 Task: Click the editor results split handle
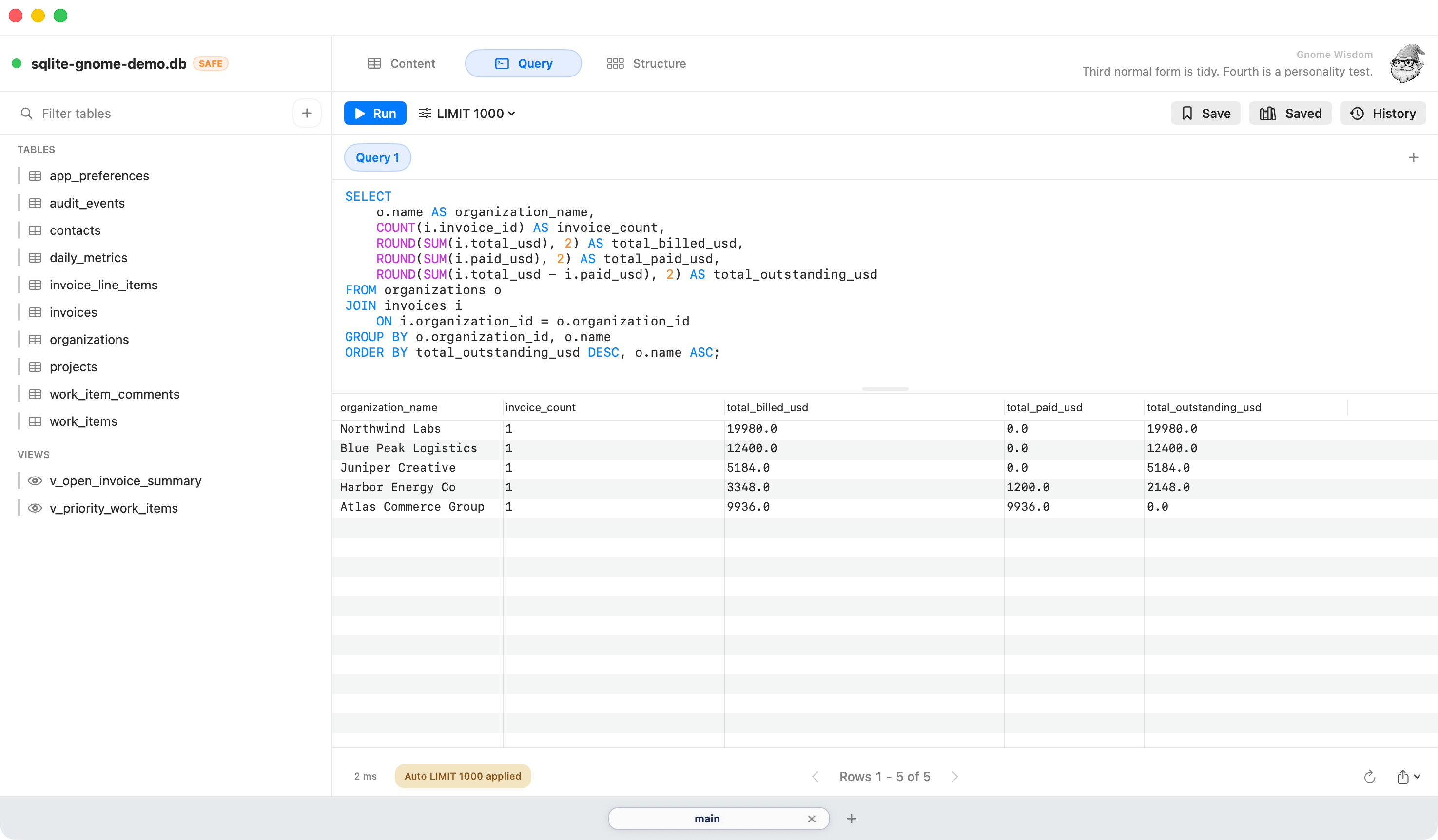coord(884,389)
